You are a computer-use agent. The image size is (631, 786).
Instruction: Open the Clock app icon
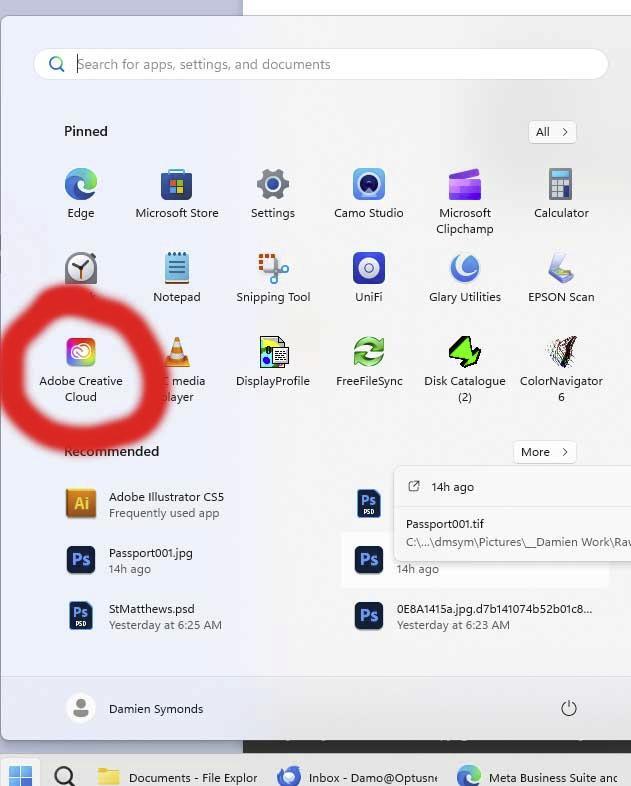pyautogui.click(x=81, y=269)
